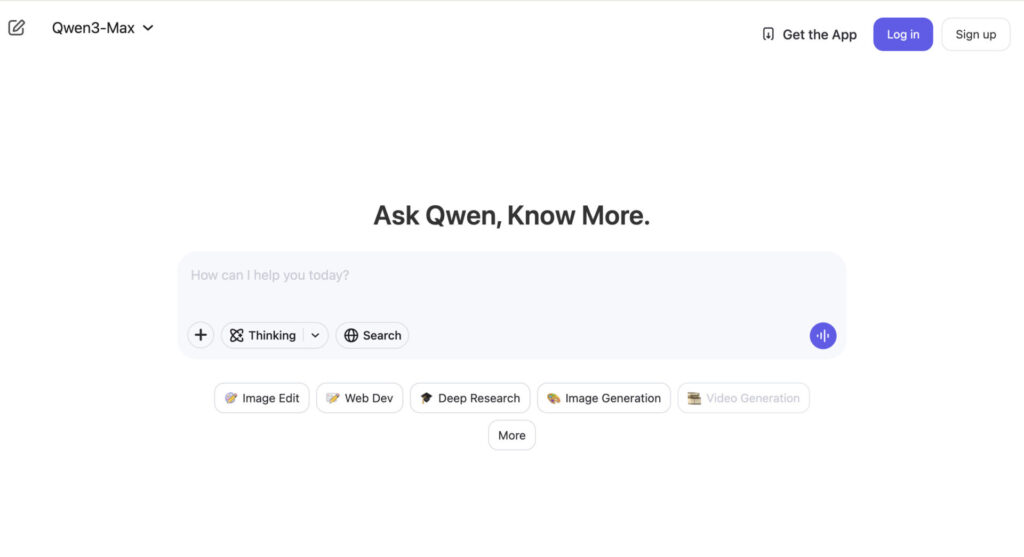Click the Get the App link

819,34
